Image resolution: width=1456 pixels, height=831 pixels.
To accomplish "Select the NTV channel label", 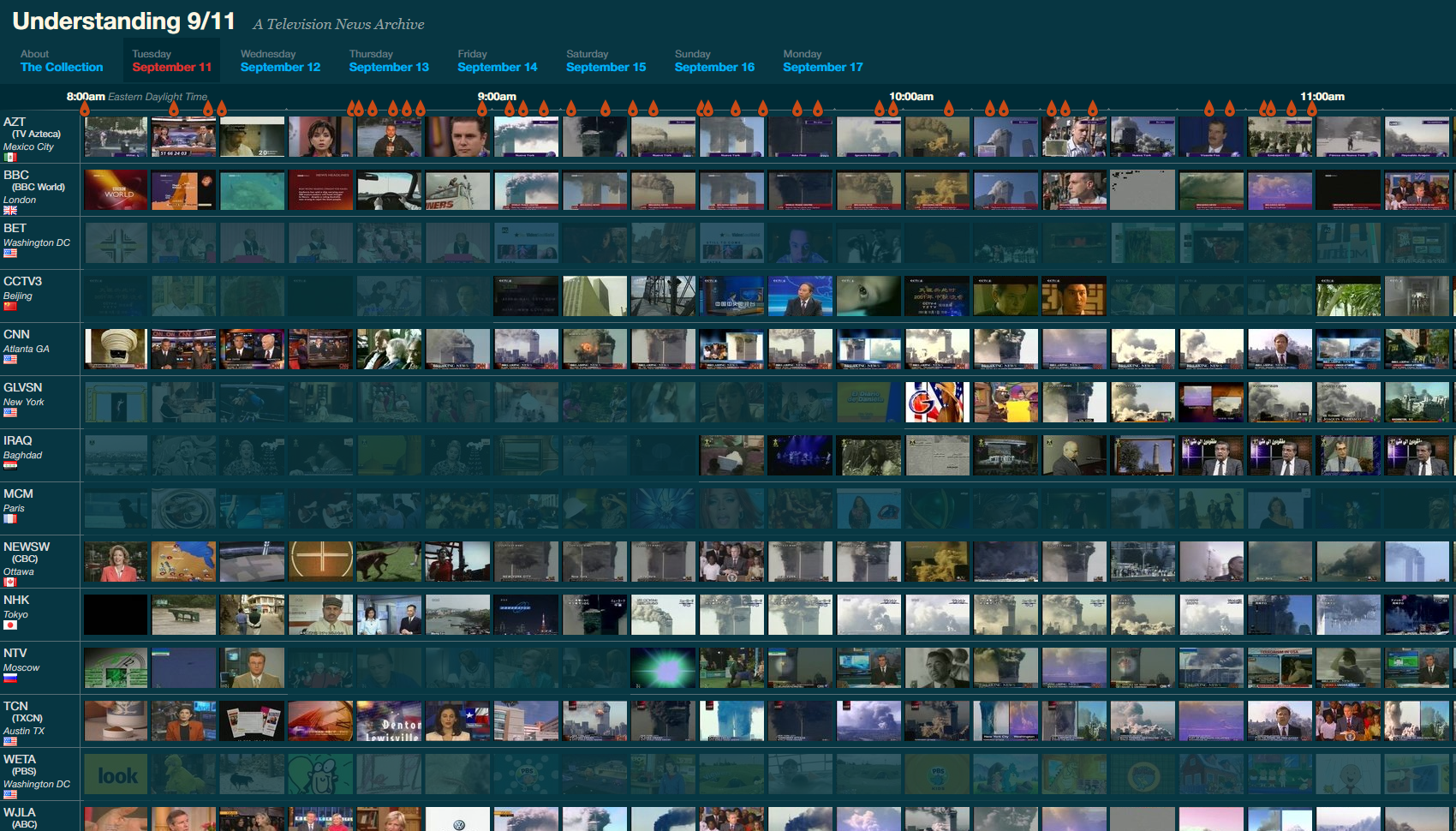I will [x=15, y=653].
